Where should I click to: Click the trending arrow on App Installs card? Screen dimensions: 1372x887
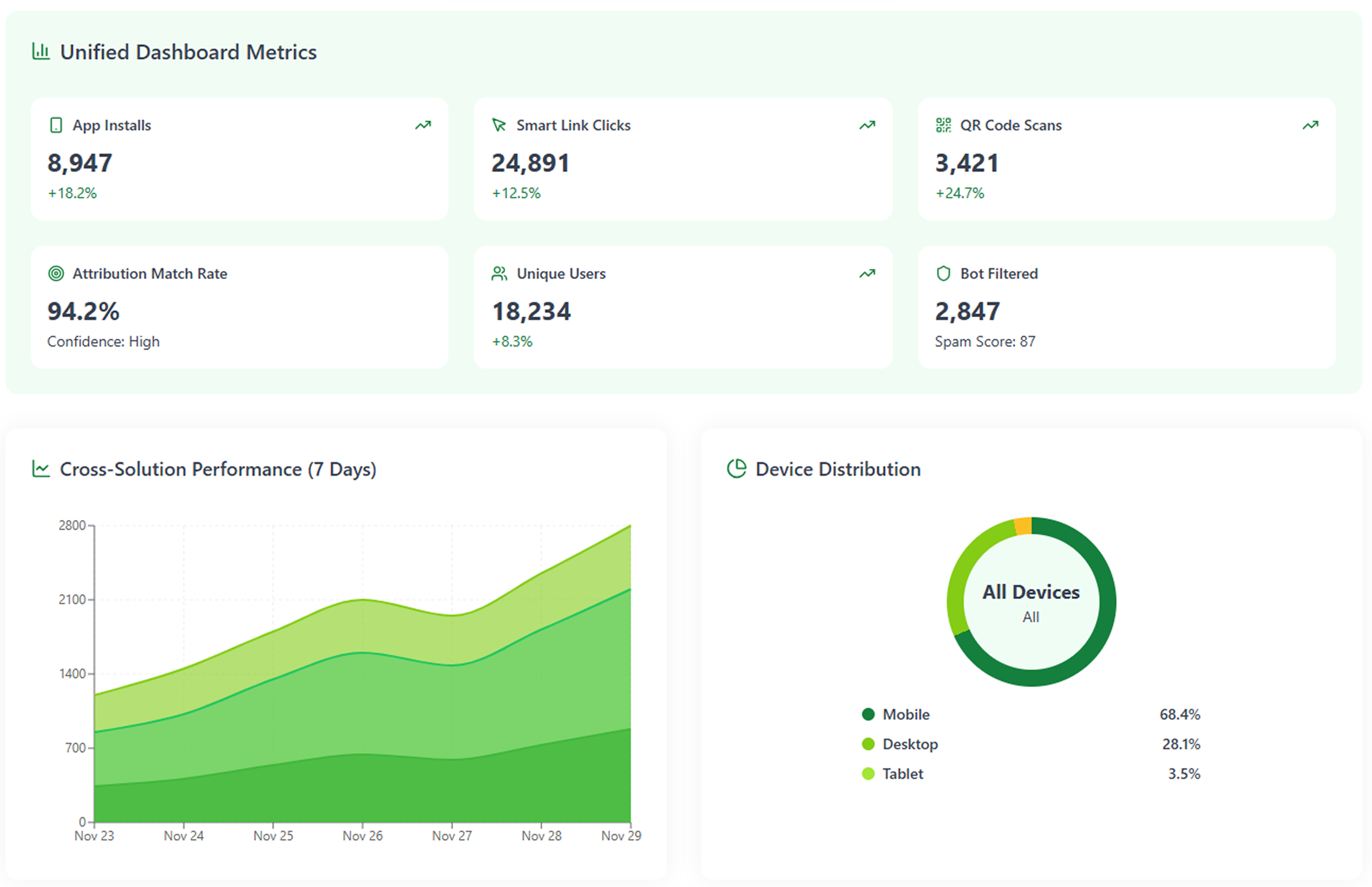tap(423, 125)
